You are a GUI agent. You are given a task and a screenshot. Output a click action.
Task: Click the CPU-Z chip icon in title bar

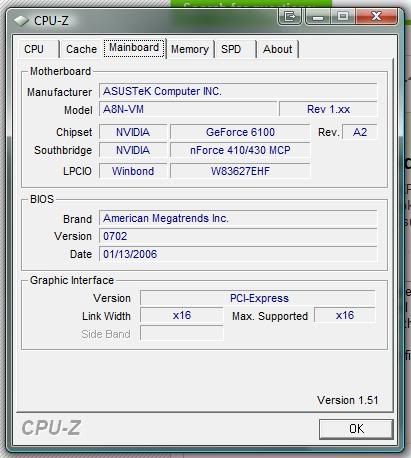[x=21, y=21]
